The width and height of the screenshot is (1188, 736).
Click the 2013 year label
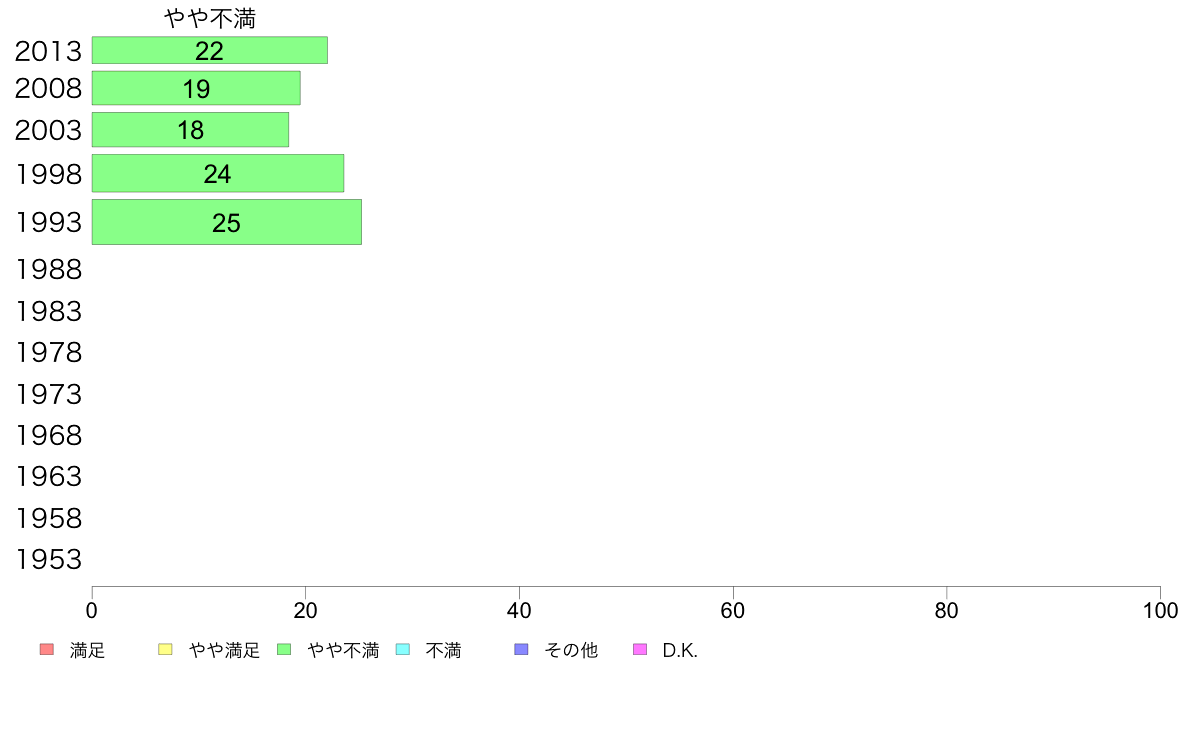48,52
